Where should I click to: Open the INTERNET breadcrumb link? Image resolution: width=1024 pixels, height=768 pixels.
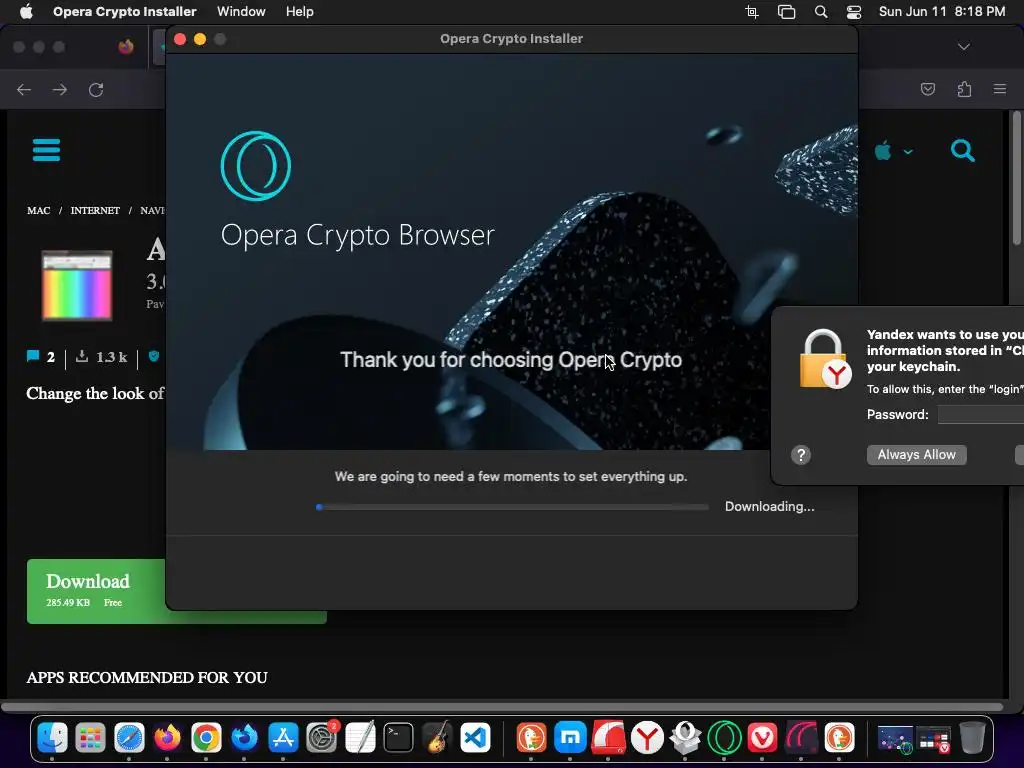(x=95, y=210)
